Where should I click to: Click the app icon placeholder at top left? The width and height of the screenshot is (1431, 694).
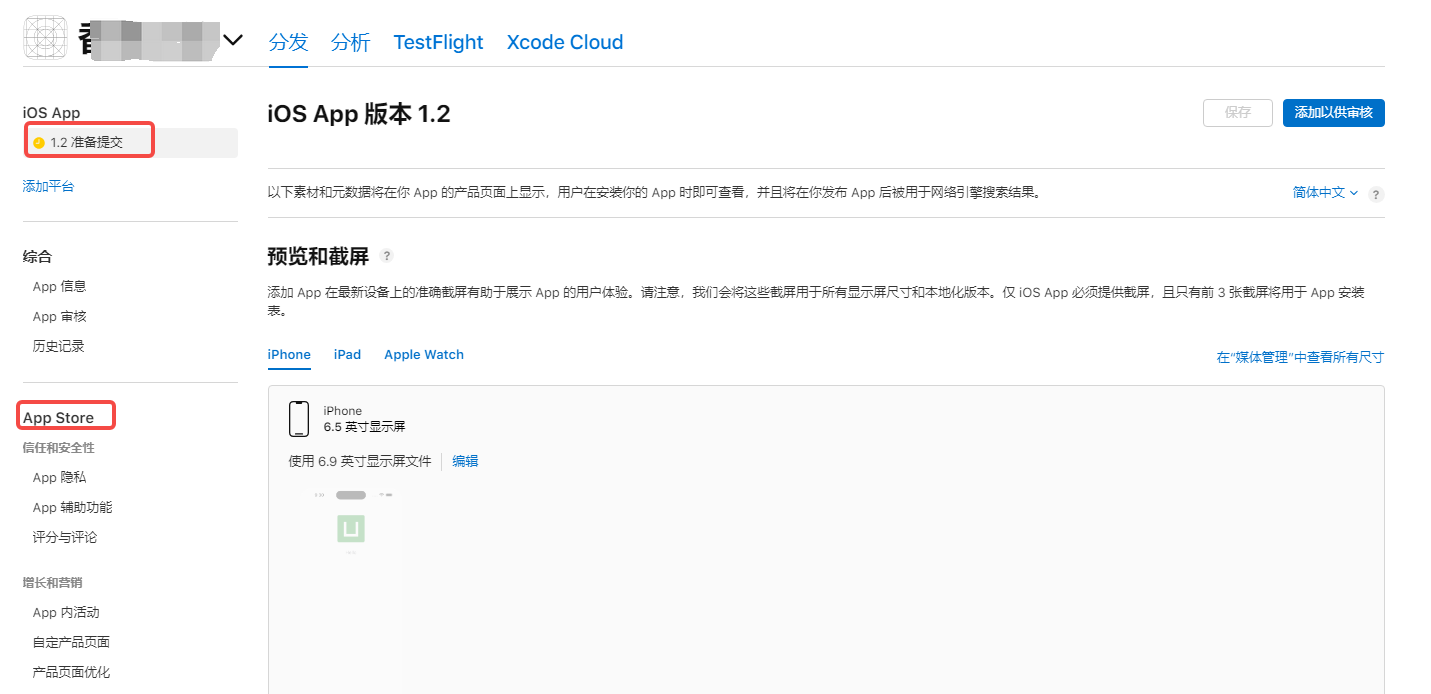[x=45, y=38]
